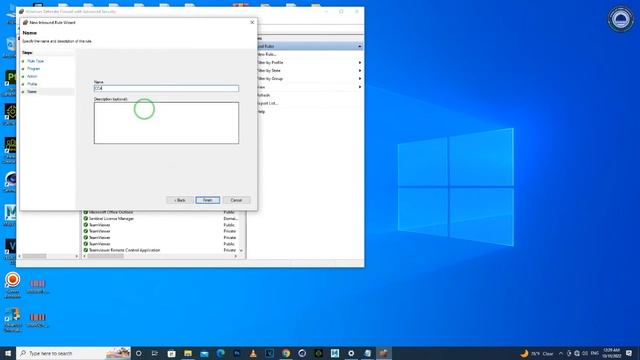Open File Explorer from the taskbar
640x360 pixels.
[188, 353]
